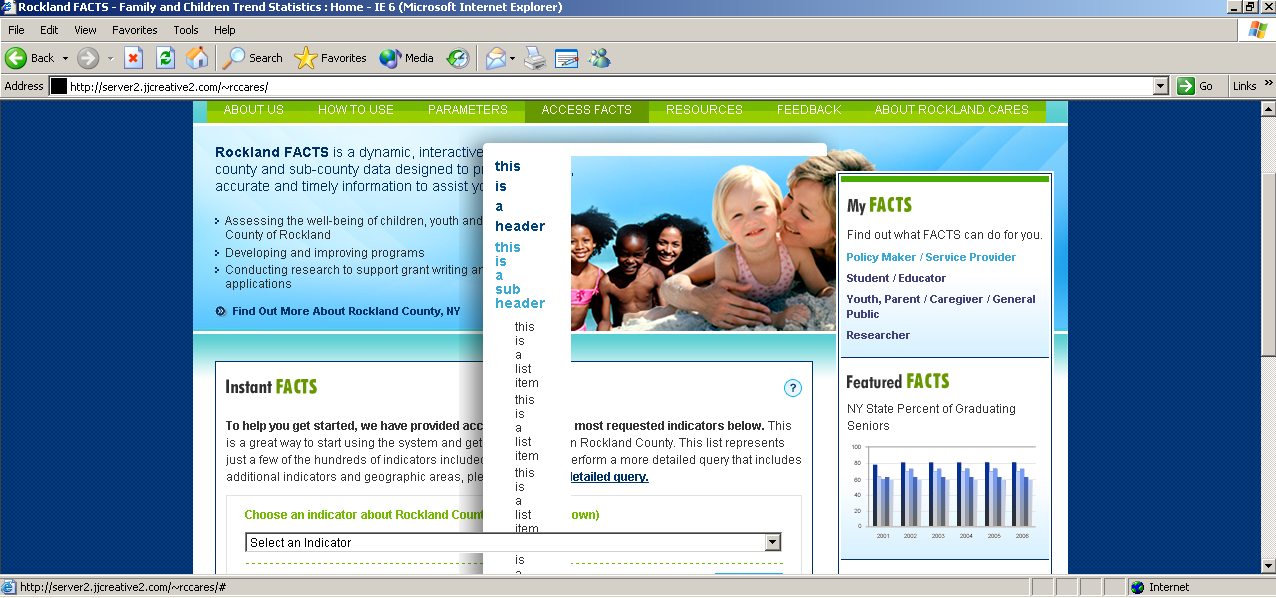Click the Instant FACTS heading
This screenshot has width=1276, height=598.
point(271,387)
